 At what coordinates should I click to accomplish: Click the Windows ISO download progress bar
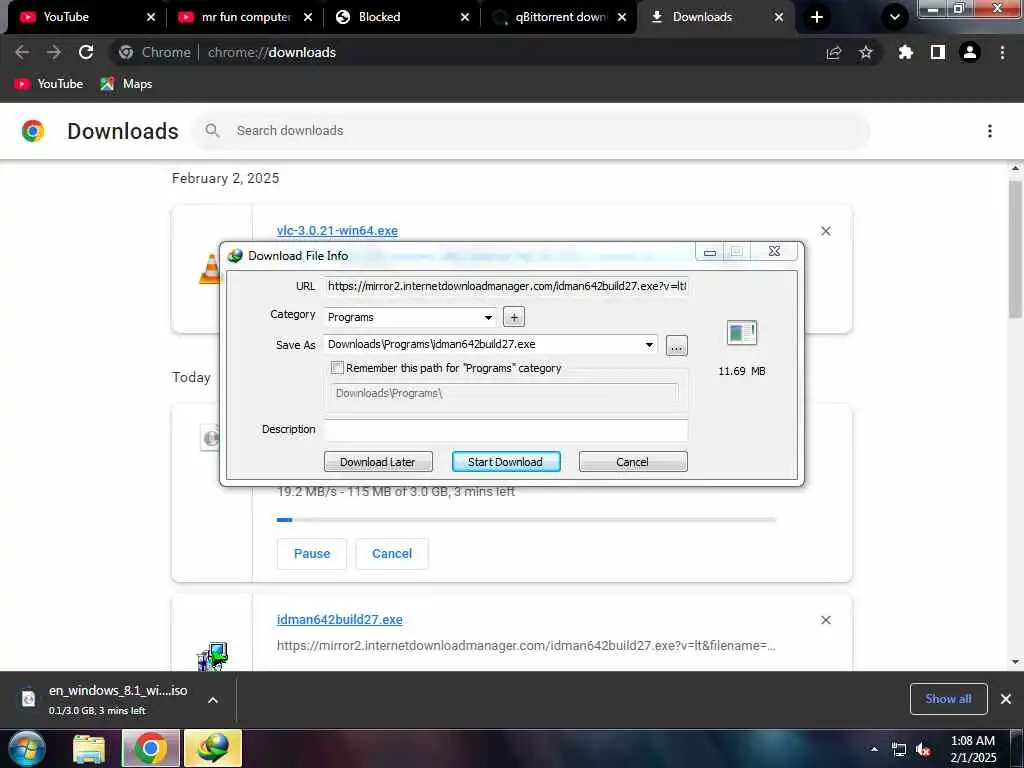pos(526,520)
